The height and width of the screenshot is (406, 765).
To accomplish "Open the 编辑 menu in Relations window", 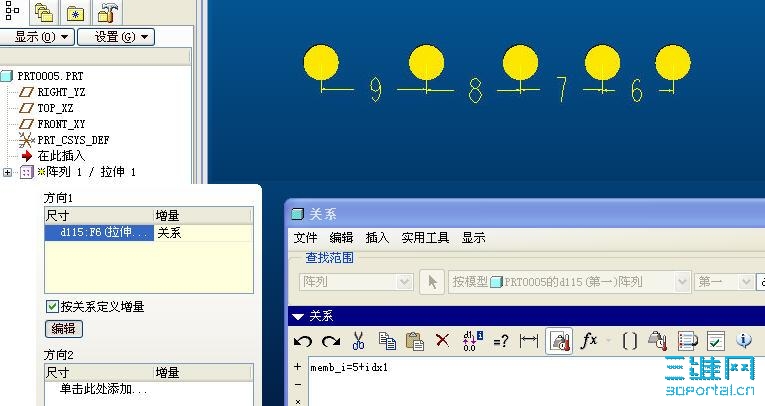I will (x=341, y=238).
